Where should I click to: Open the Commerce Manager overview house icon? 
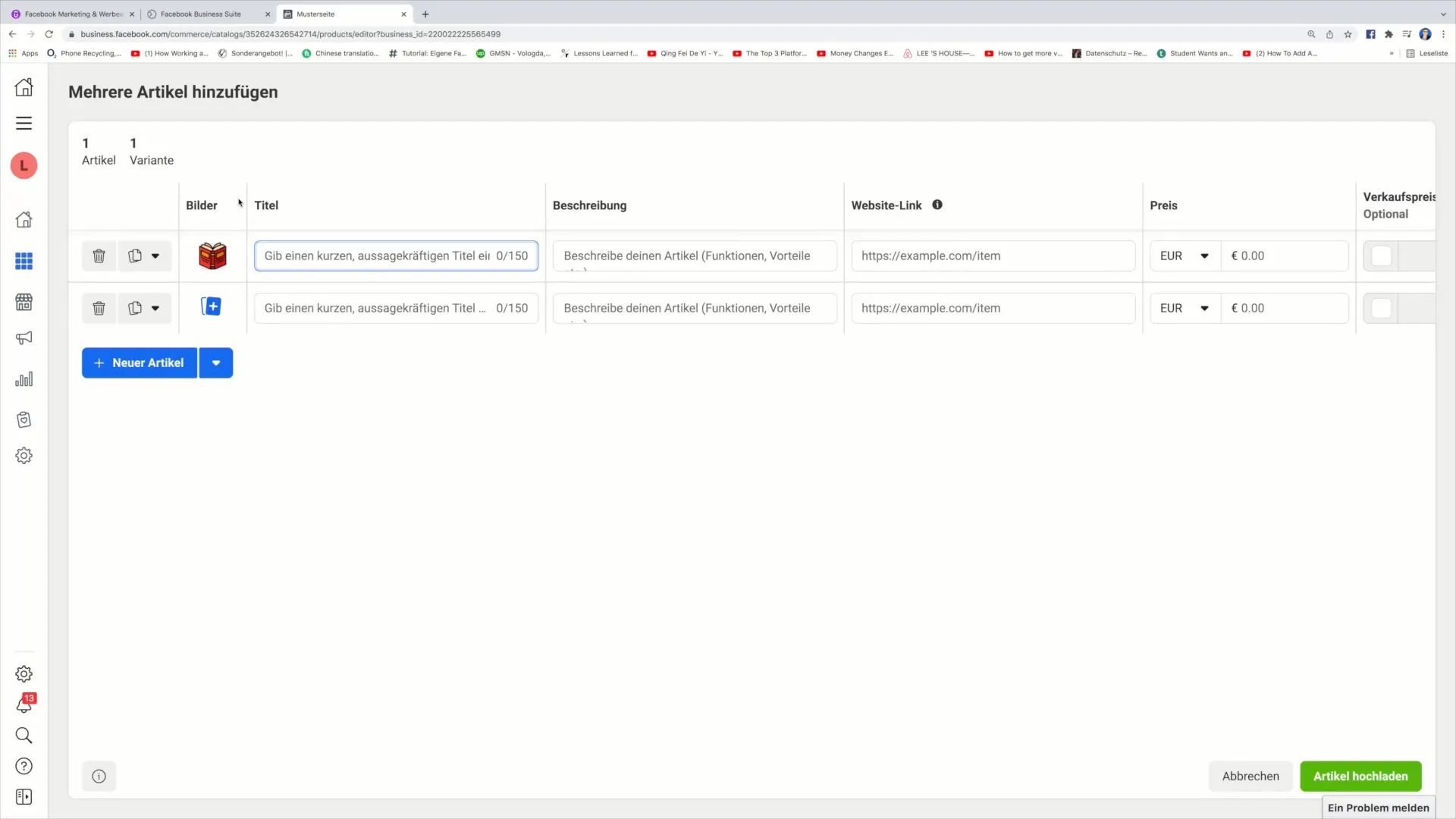point(24,220)
